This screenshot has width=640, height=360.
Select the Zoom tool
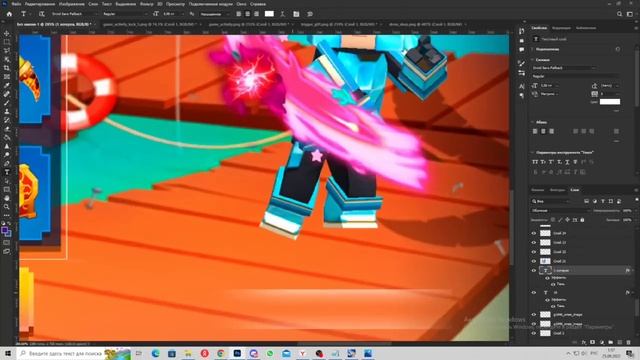(7, 207)
